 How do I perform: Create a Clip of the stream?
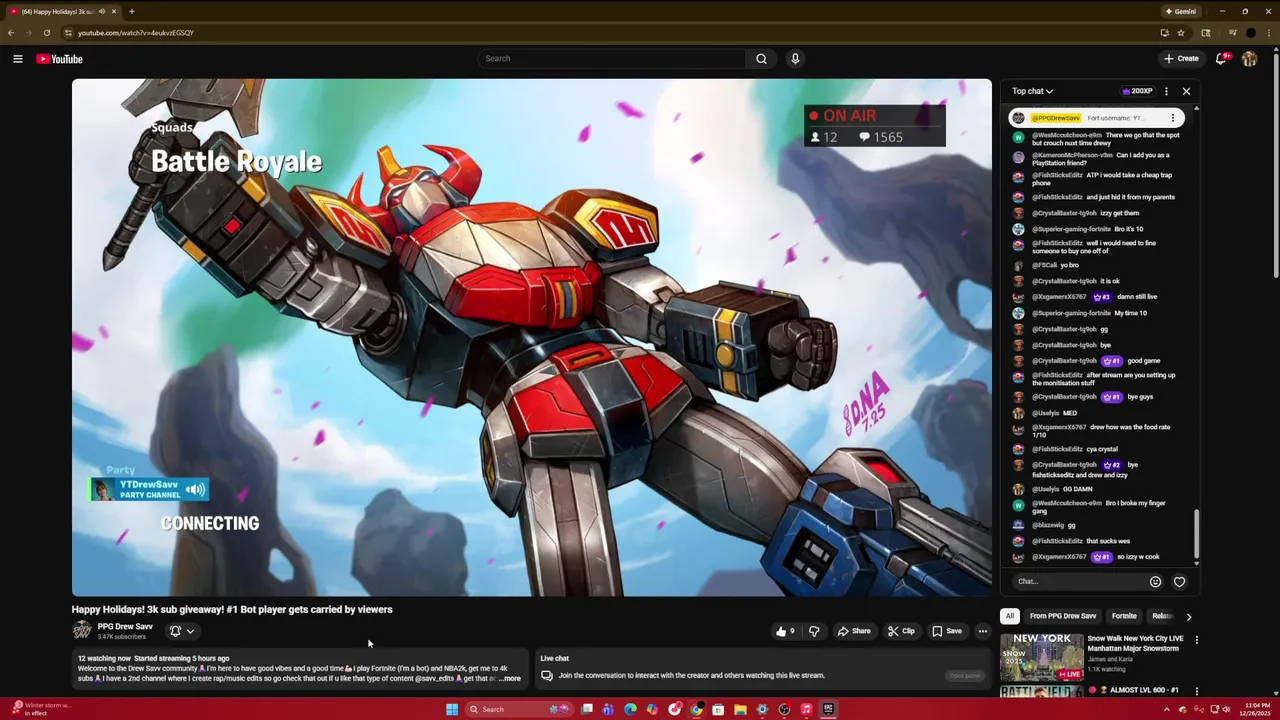tap(901, 631)
